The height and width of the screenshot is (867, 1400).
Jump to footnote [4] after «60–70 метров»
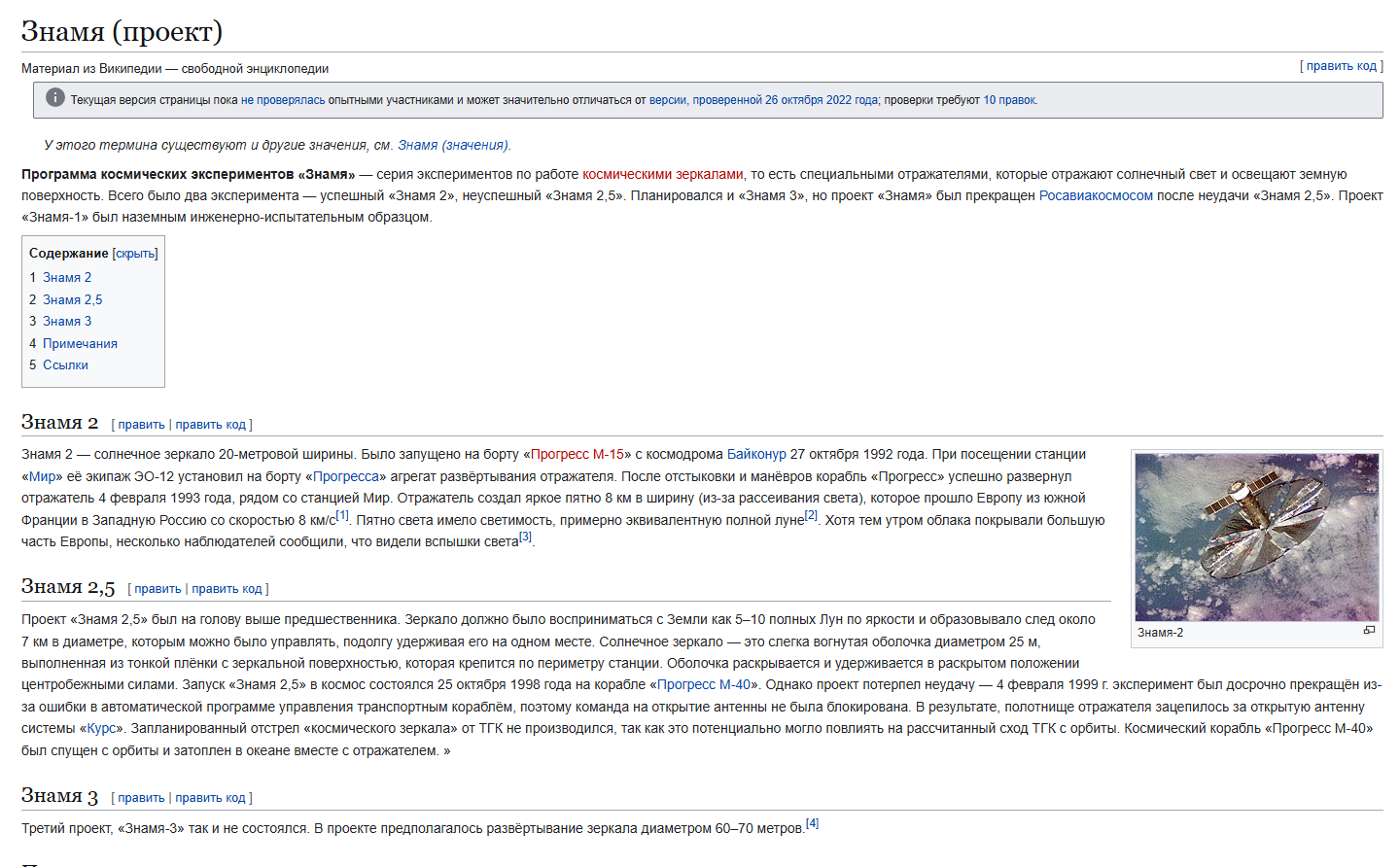[x=813, y=824]
